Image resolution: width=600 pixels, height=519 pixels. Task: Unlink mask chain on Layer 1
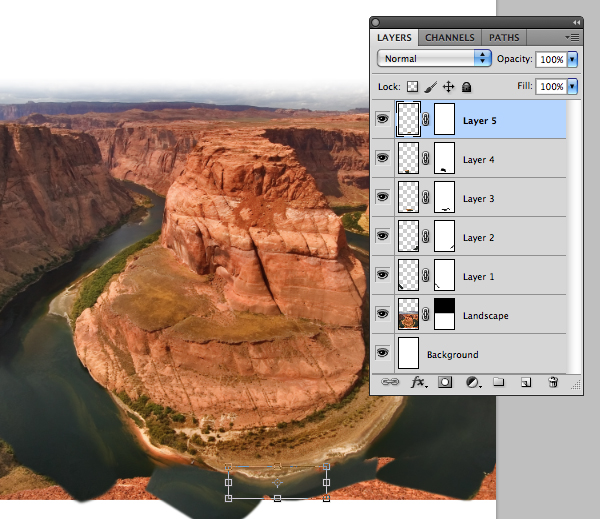tap(426, 276)
